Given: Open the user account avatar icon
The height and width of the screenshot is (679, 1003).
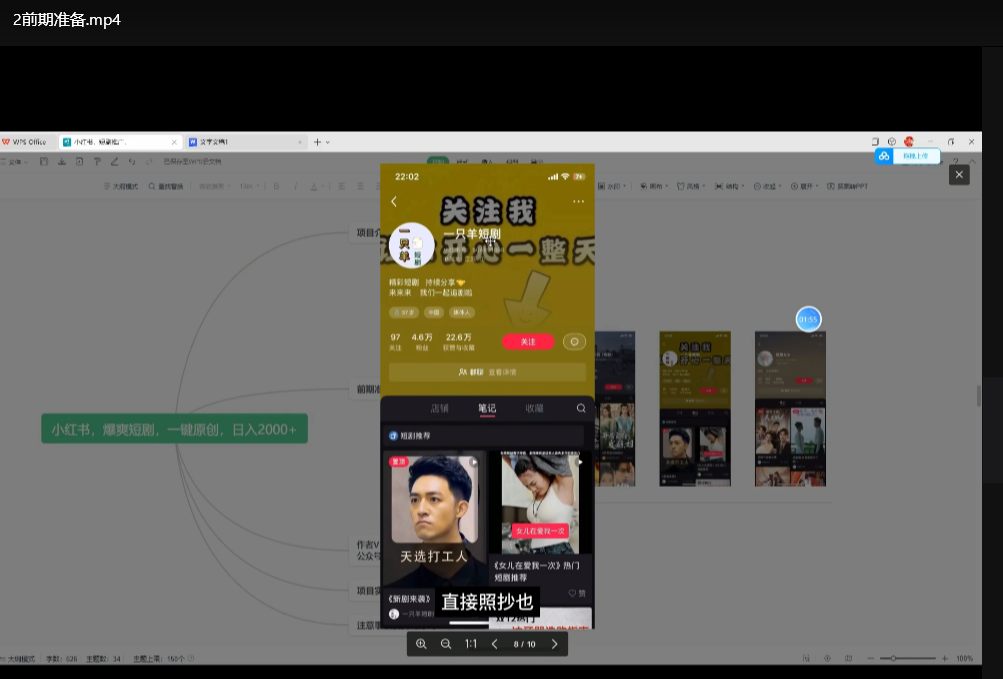Looking at the screenshot, I should [x=908, y=141].
